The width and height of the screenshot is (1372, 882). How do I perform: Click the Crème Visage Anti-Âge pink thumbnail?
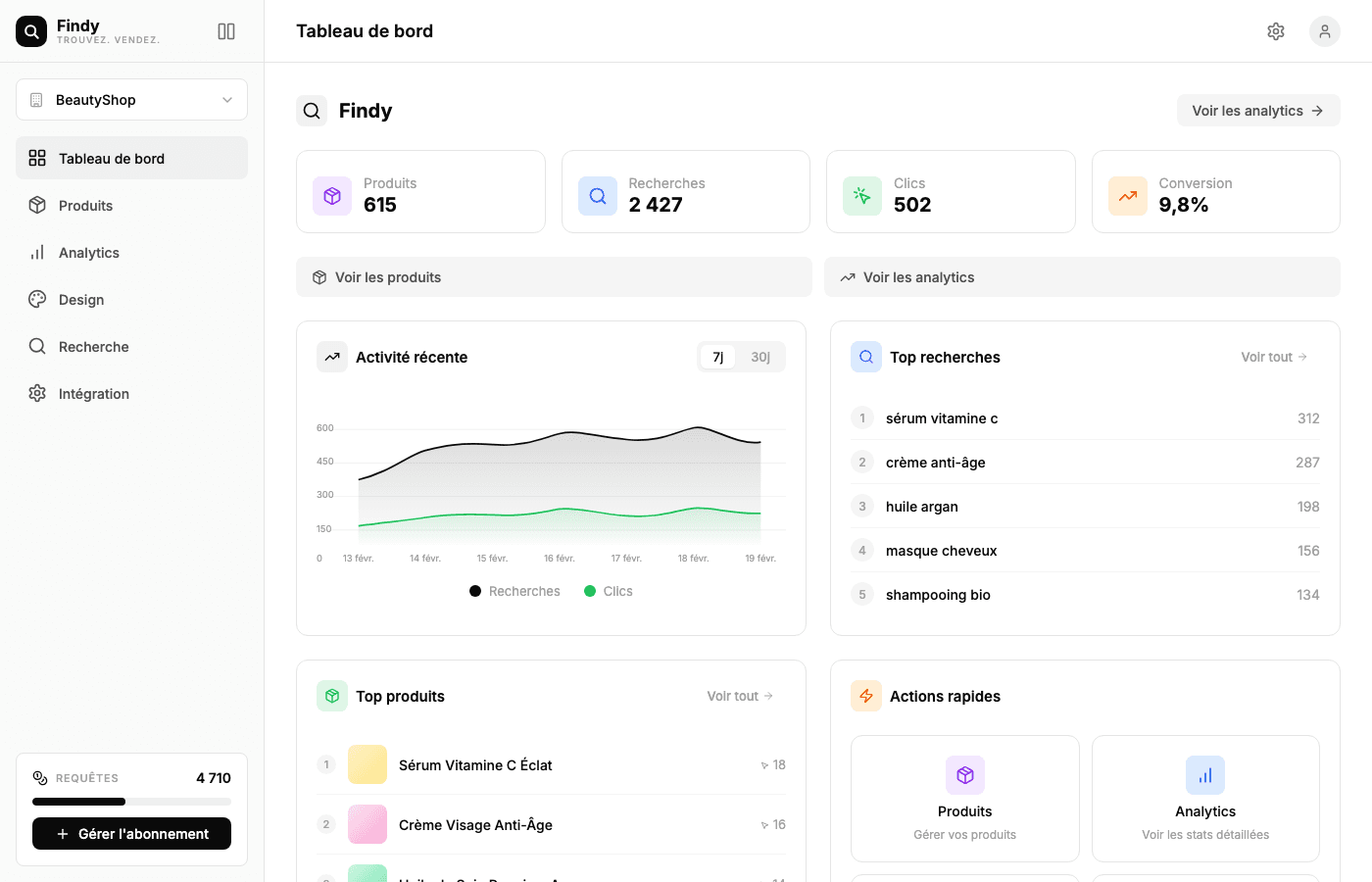point(367,824)
